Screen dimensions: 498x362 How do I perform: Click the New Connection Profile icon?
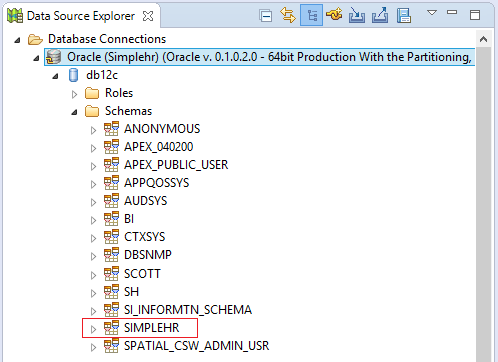tap(334, 15)
